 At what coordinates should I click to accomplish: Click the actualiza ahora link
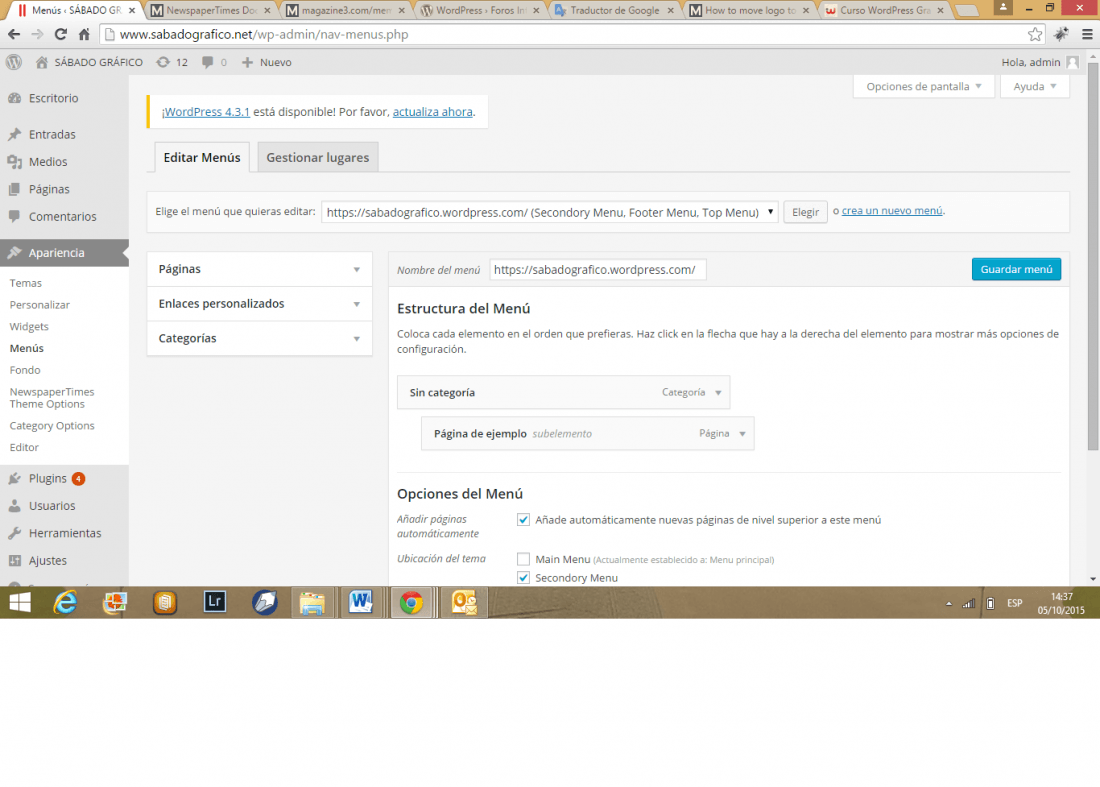click(x=432, y=112)
